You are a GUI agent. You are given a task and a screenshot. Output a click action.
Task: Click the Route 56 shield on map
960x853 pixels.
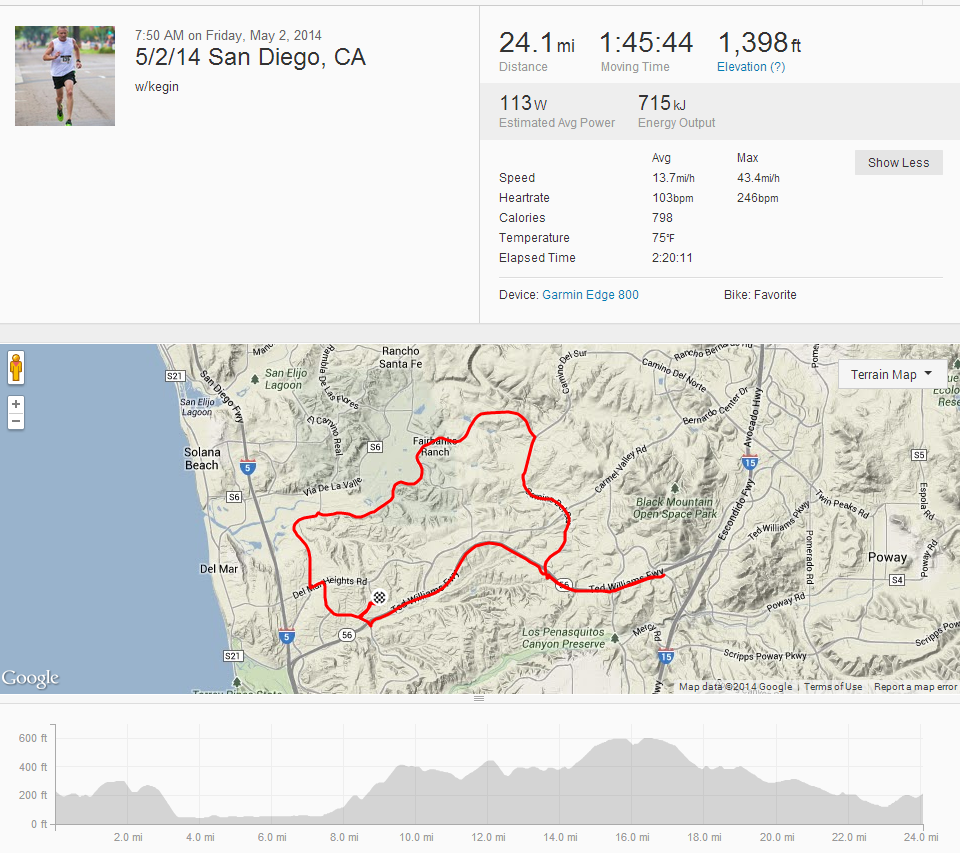[x=347, y=635]
